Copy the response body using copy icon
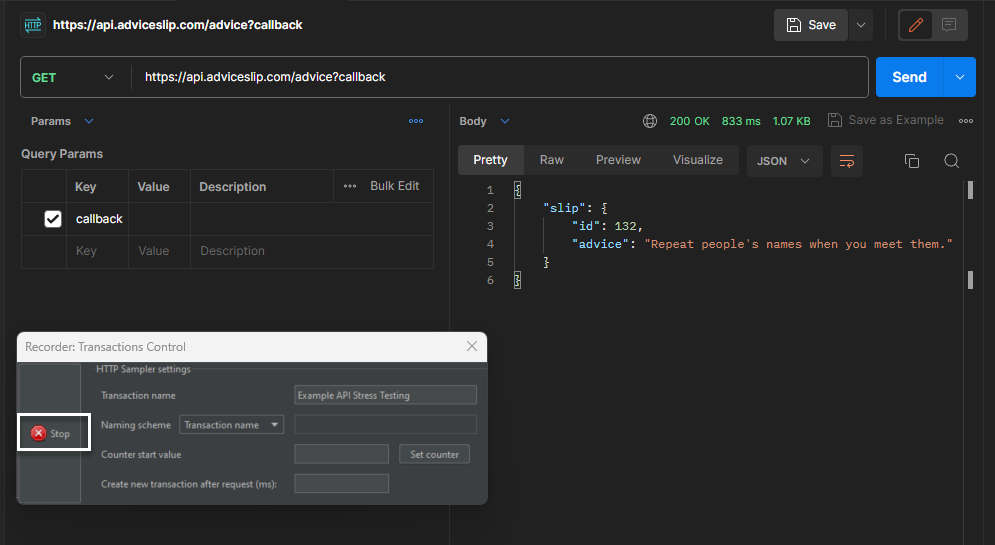Image resolution: width=995 pixels, height=545 pixels. [x=911, y=160]
